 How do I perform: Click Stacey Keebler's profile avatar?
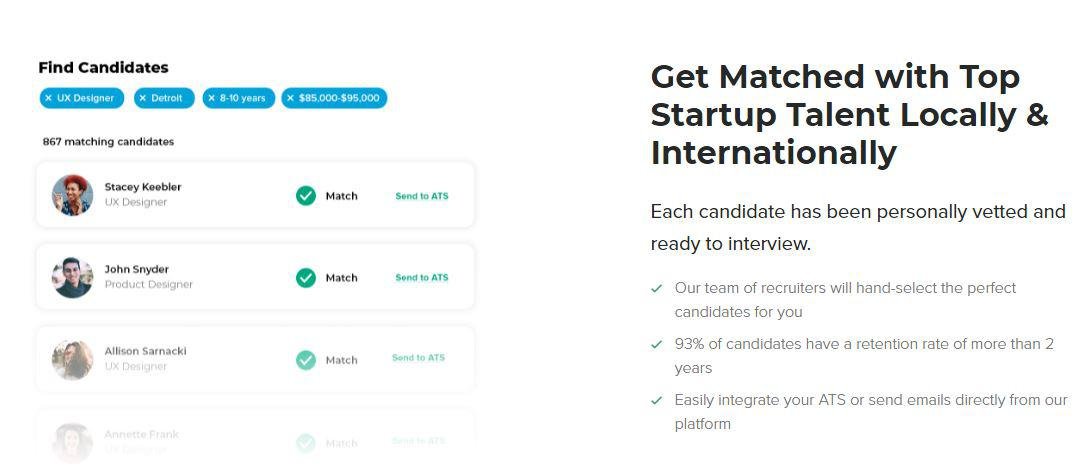tap(72, 195)
